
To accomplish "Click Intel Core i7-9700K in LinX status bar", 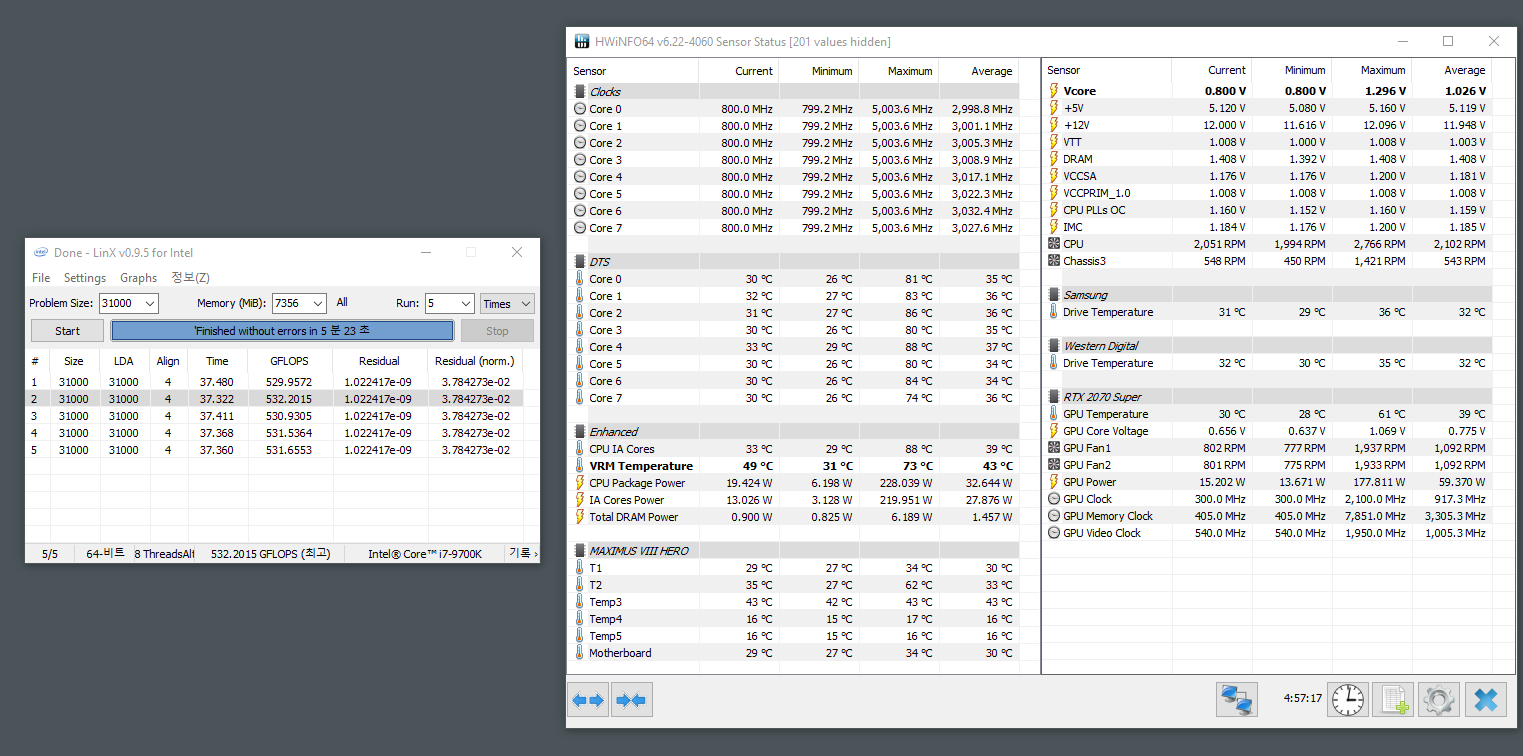I will pyautogui.click(x=425, y=554).
